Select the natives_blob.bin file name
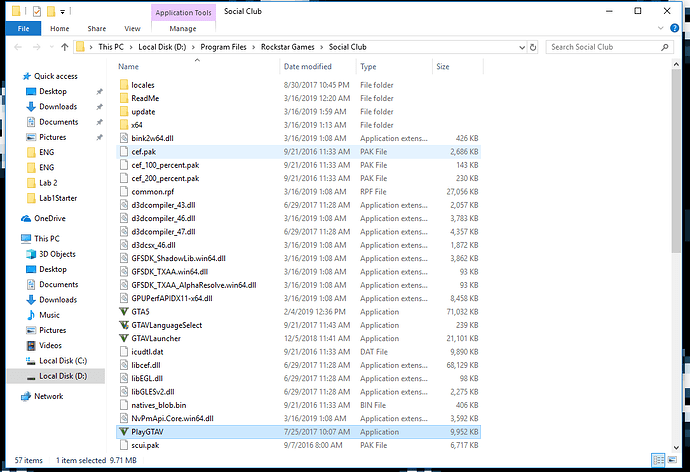690x472 pixels. [x=158, y=405]
